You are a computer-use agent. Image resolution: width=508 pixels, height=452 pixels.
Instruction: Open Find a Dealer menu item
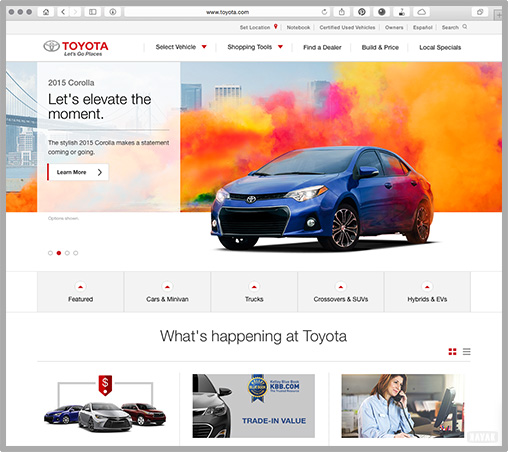322,47
